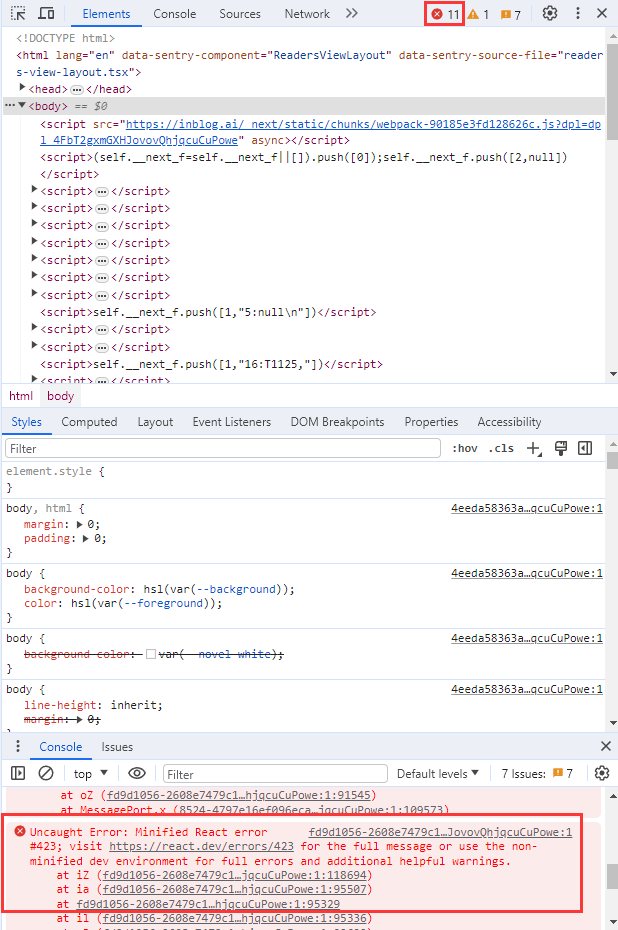The image size is (618, 930).
Task: Open the customize DevTools three-dot menu
Action: tap(578, 13)
